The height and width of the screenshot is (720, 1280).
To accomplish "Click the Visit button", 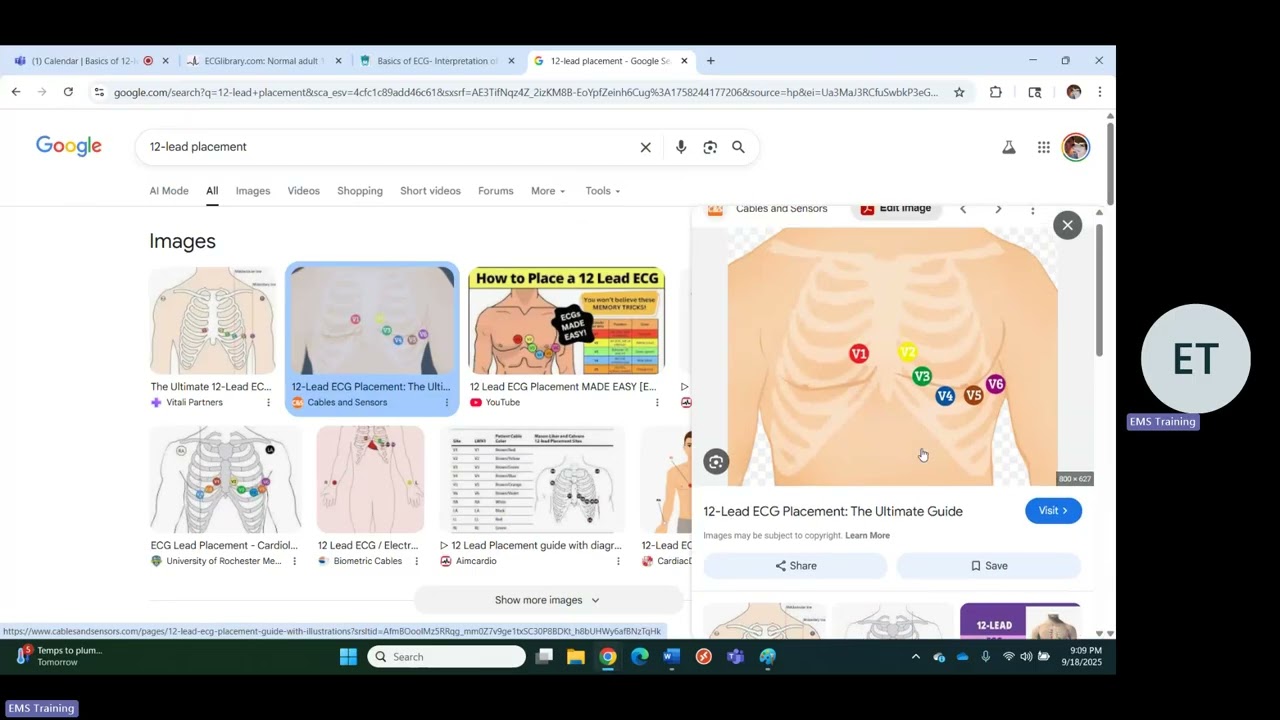I will (x=1053, y=511).
